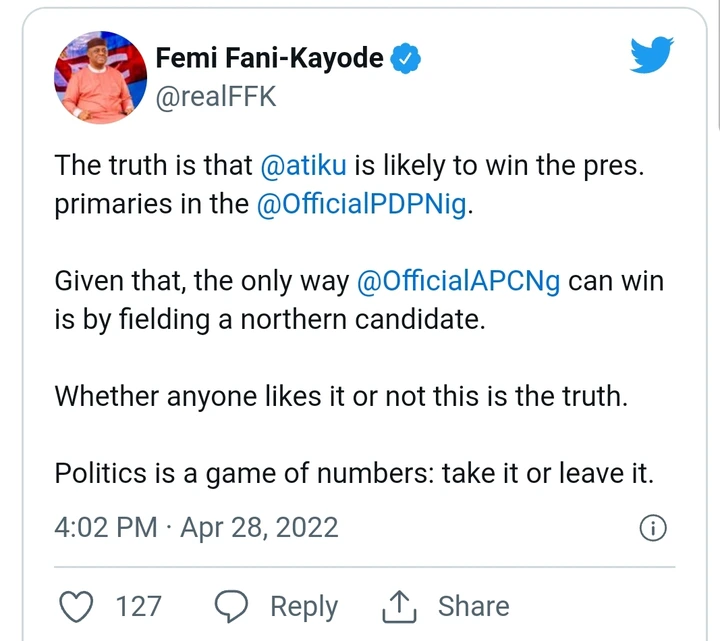Open the 4:02 PM tweet timestamp
The height and width of the screenshot is (641, 720).
(x=105, y=527)
